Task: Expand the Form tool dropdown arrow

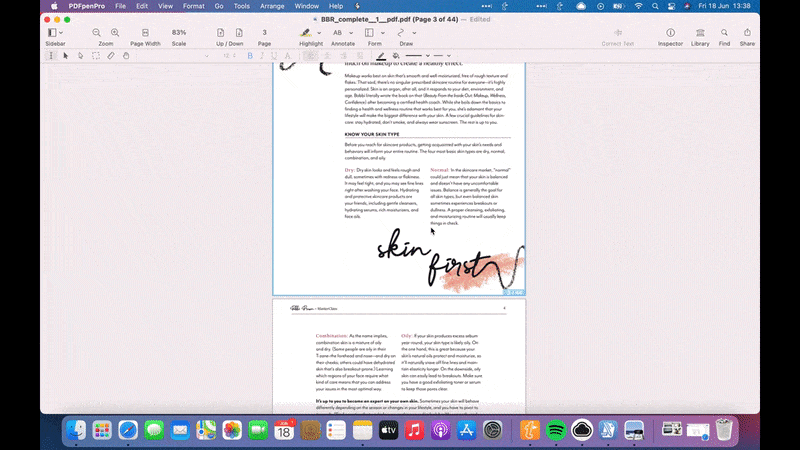Action: coord(383,33)
